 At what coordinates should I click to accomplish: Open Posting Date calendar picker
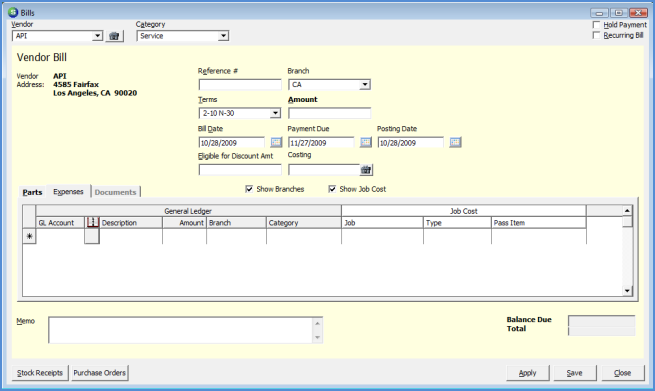pos(455,142)
